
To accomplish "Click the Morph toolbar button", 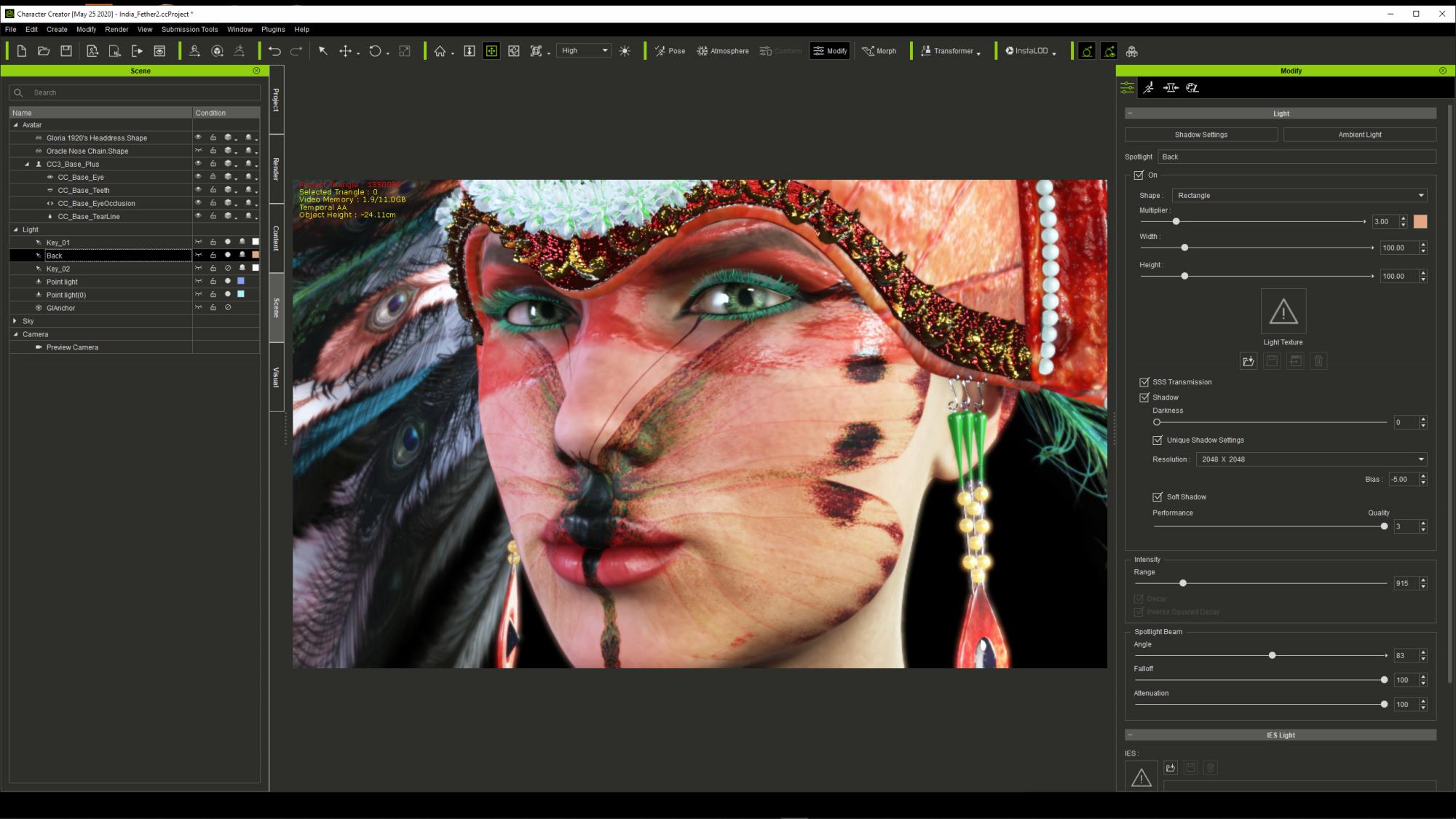I will pos(879,51).
